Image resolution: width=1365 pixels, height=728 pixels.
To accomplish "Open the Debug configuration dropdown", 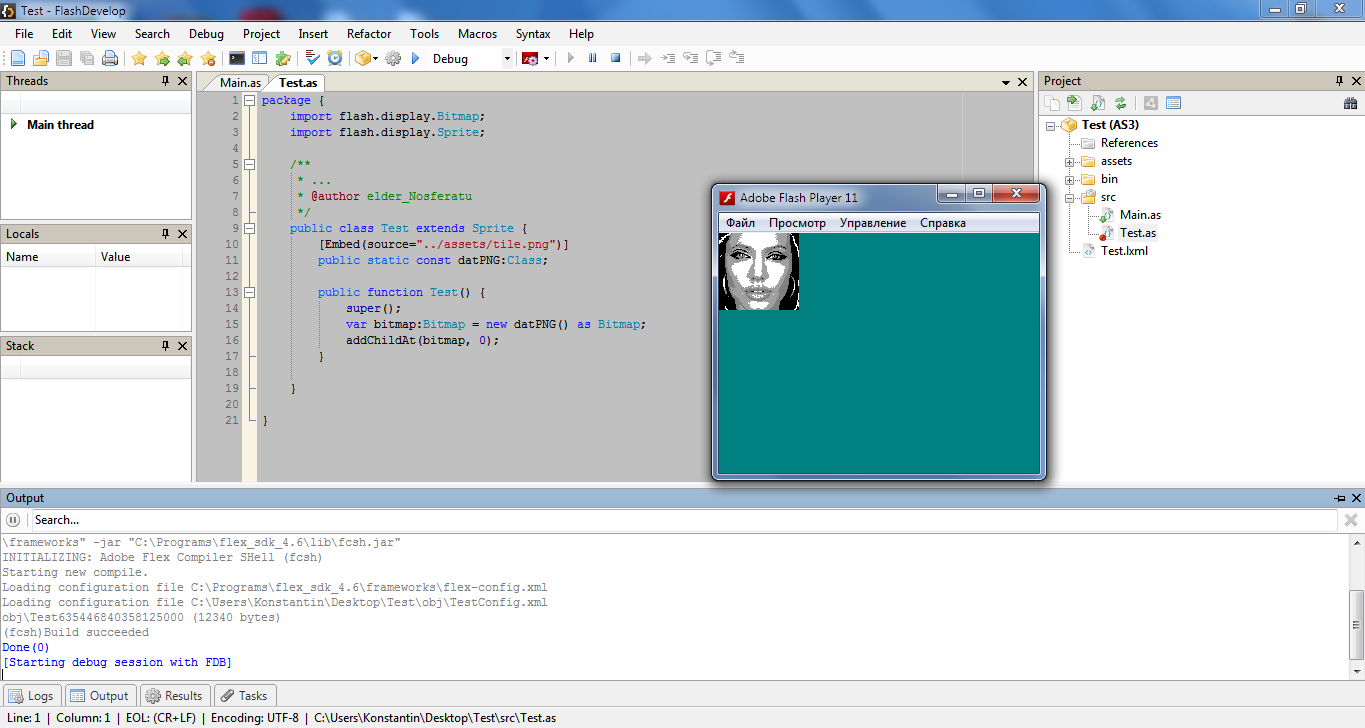I will (507, 59).
